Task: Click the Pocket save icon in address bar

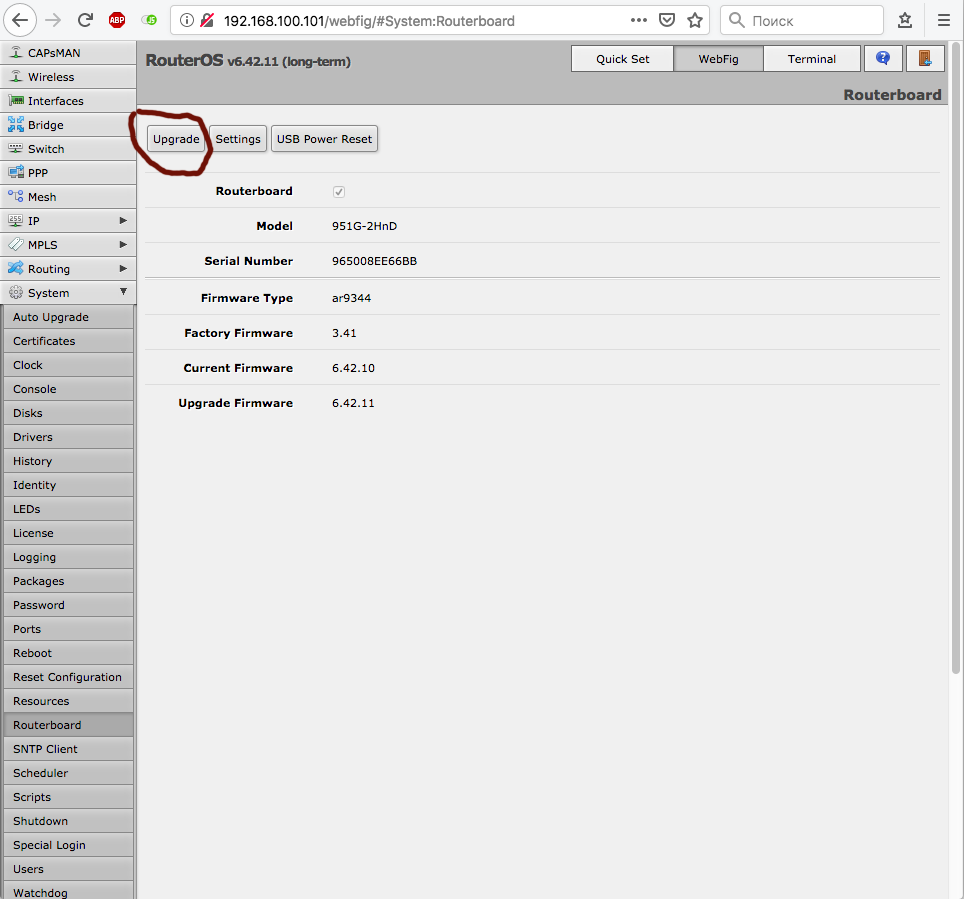Action: (667, 20)
